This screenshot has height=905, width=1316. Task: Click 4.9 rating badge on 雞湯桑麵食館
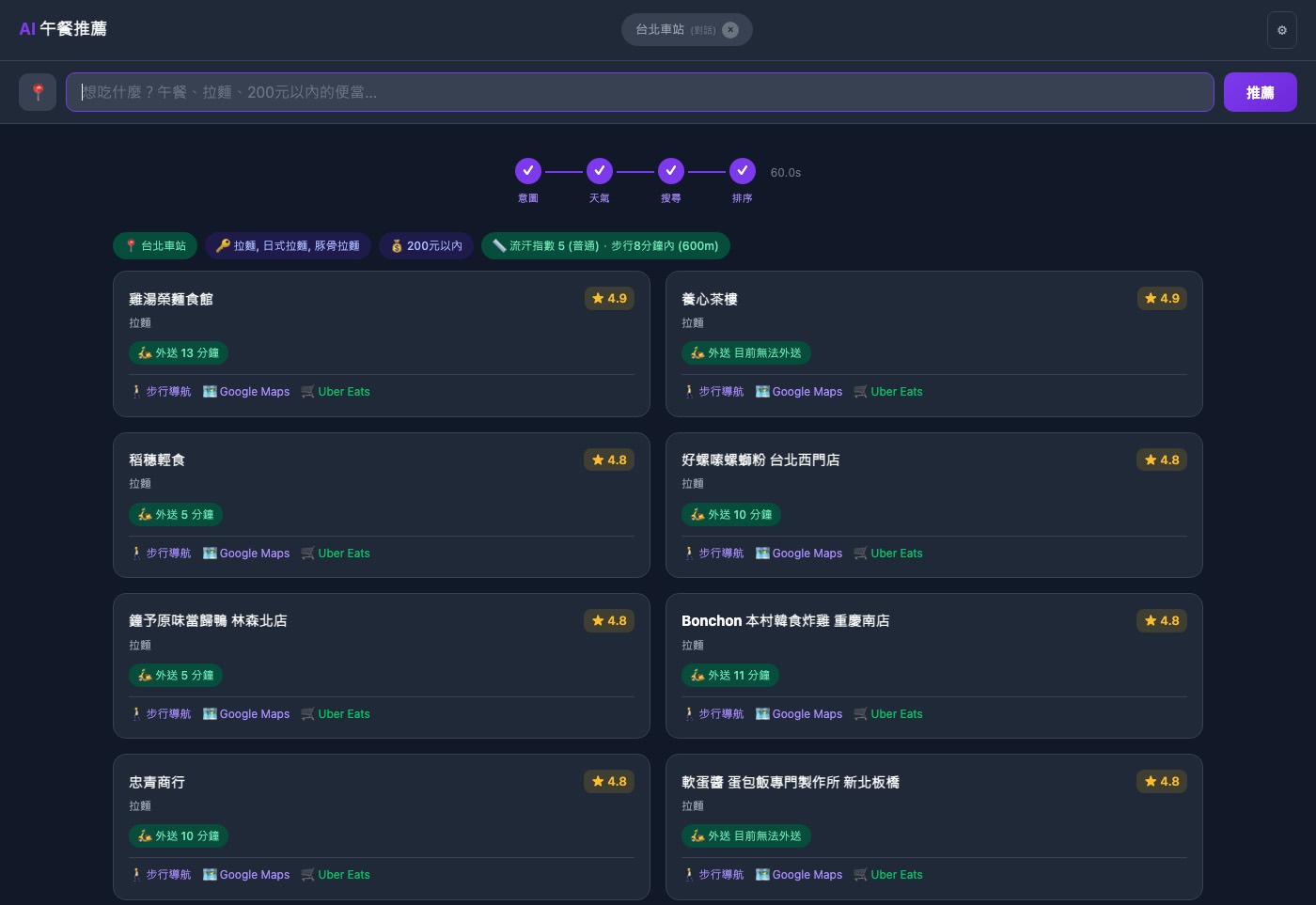point(609,299)
